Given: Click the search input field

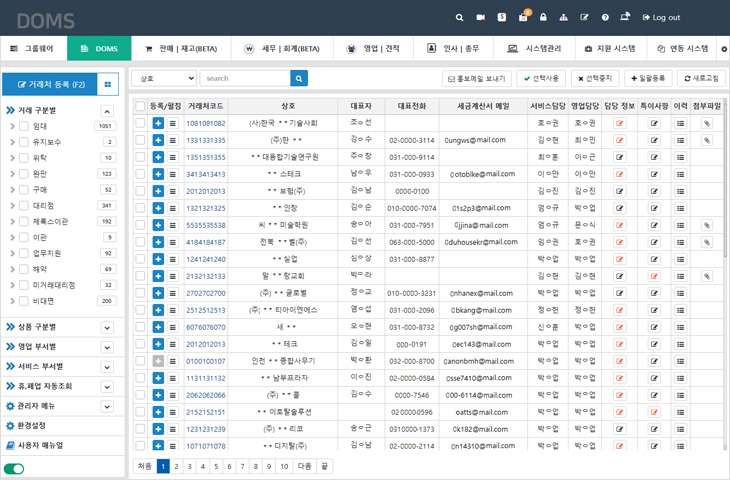Looking at the screenshot, I should [245, 78].
